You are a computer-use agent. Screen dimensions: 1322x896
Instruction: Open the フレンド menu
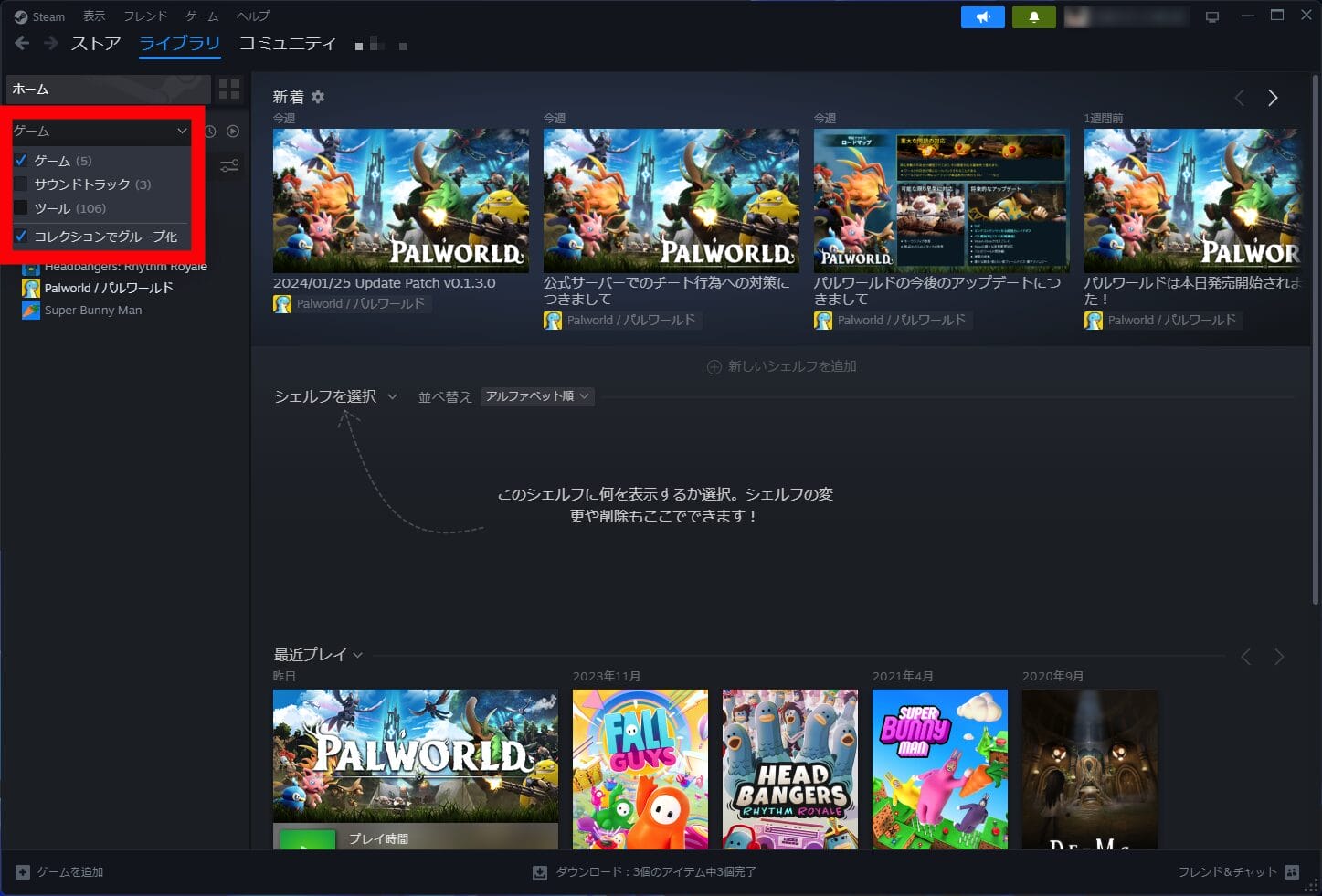[x=144, y=16]
